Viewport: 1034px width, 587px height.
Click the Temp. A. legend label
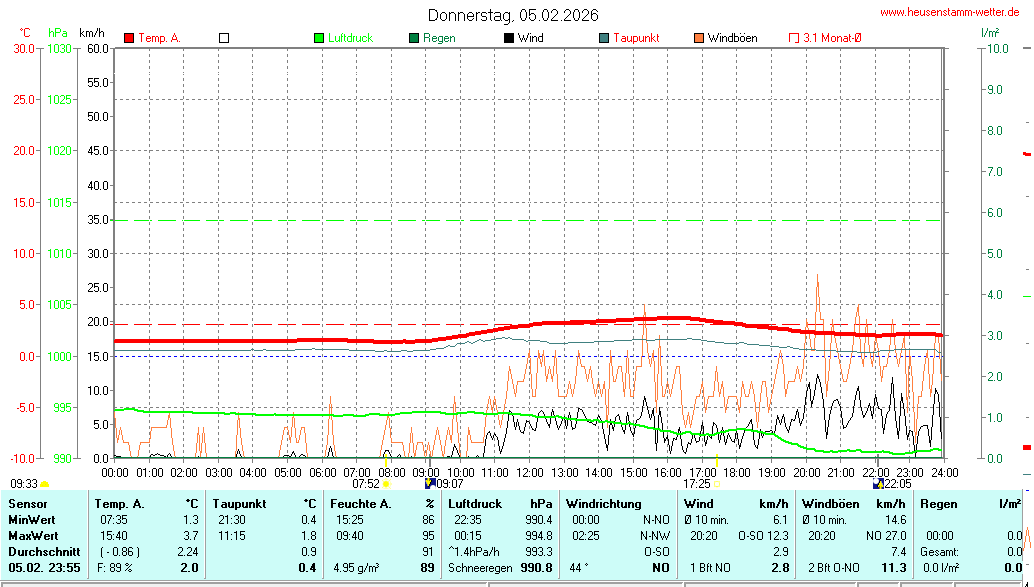[159, 38]
